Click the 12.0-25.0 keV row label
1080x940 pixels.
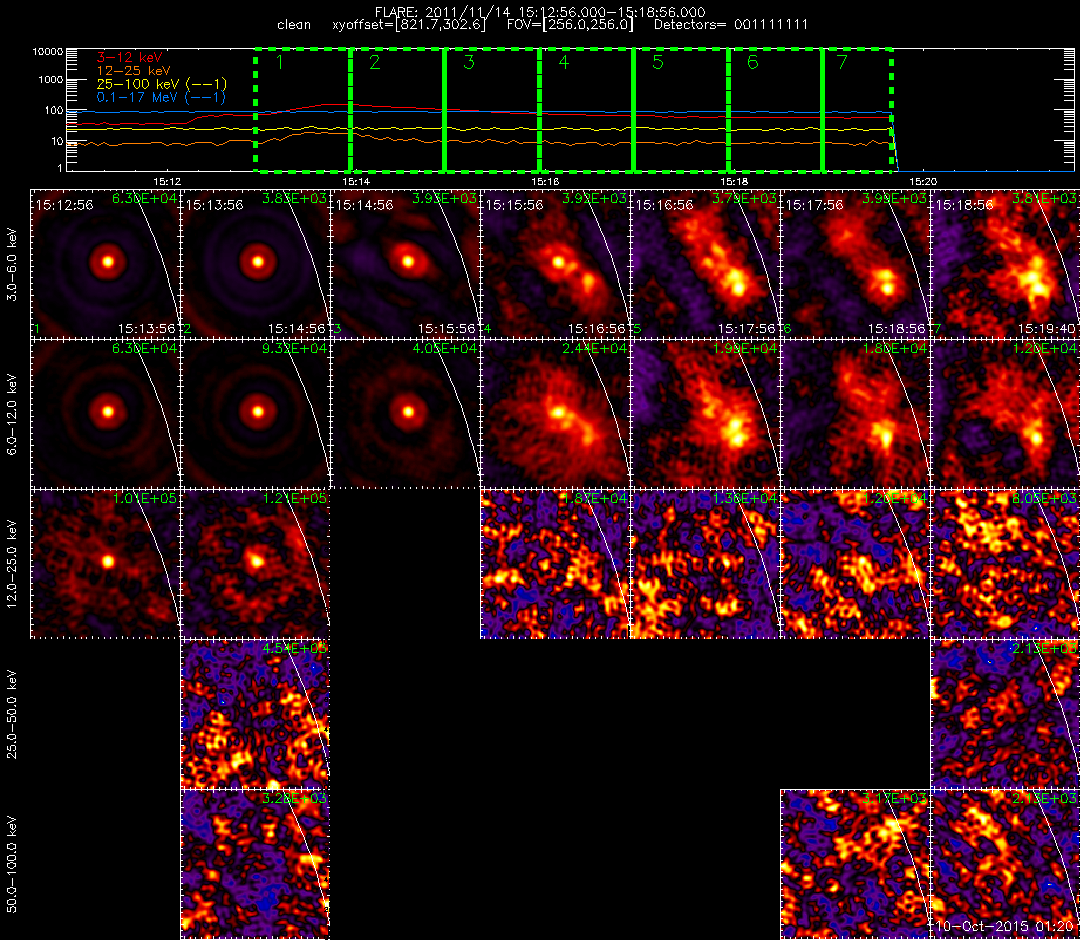coord(12,564)
